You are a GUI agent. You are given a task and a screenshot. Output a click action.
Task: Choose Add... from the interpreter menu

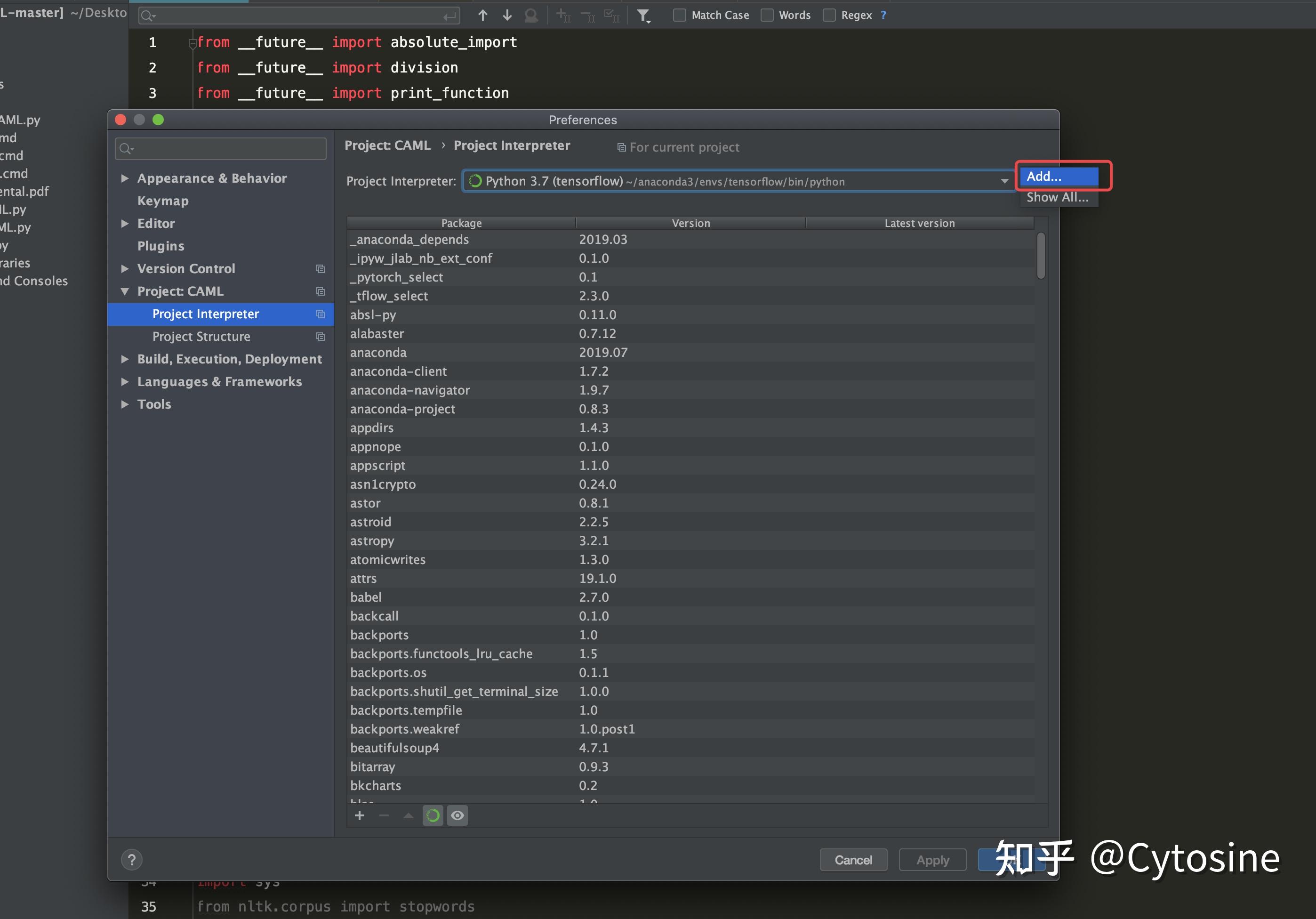(x=1058, y=176)
